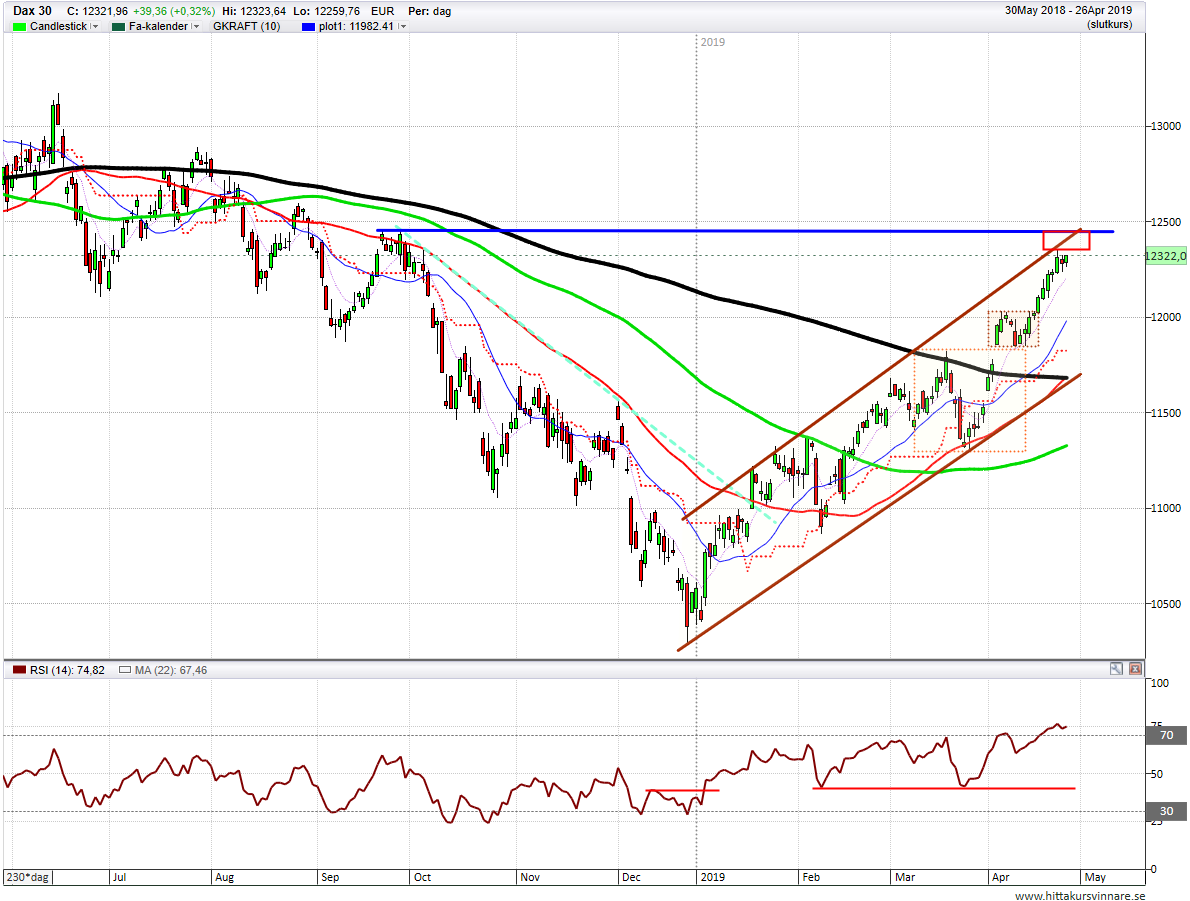Click the C: 12321,96 close value
The image size is (1190, 901).
click(x=97, y=11)
